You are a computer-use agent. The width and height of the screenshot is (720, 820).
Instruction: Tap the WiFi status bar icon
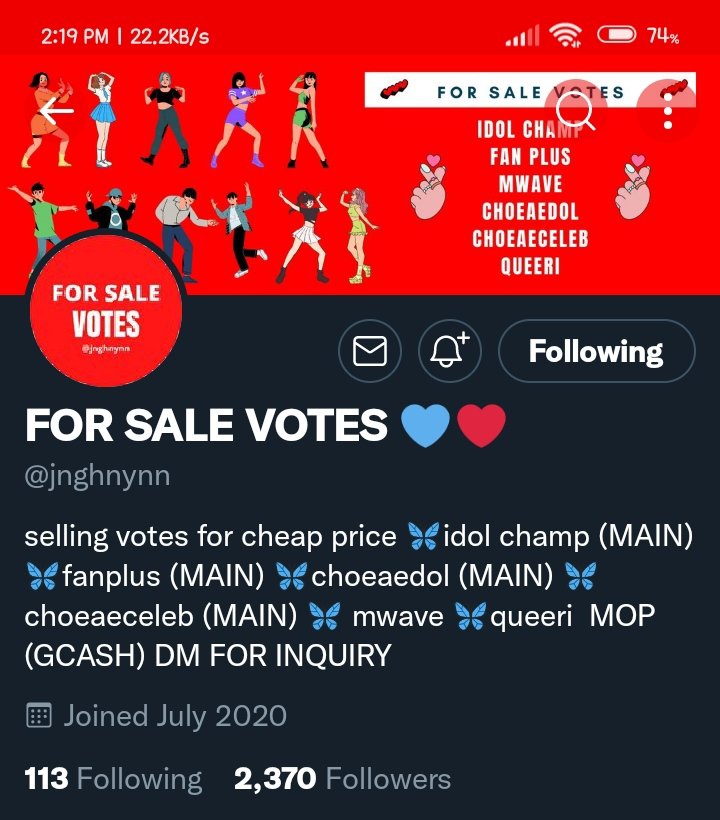click(x=566, y=36)
